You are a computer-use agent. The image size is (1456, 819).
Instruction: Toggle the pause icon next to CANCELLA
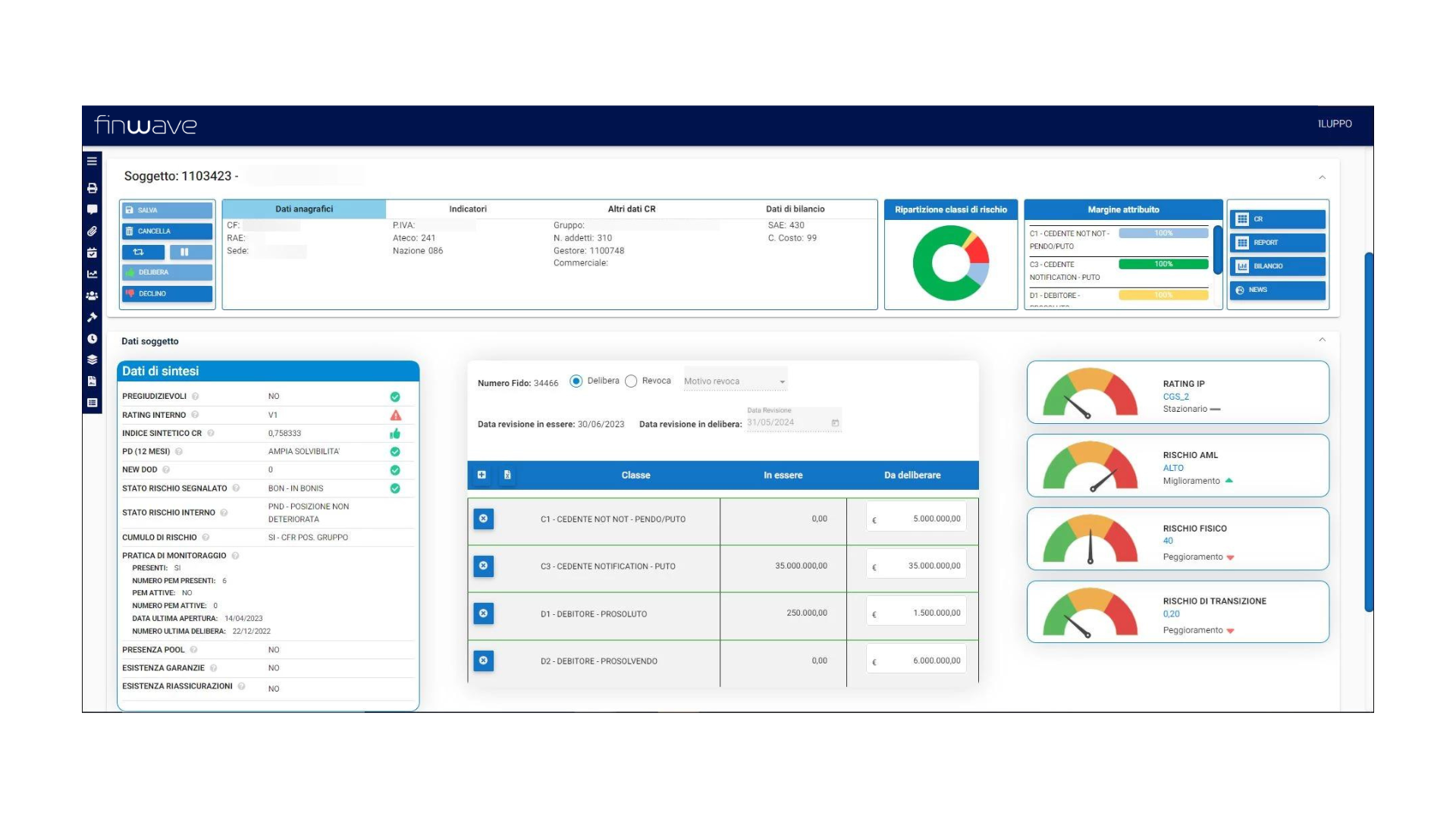point(190,252)
